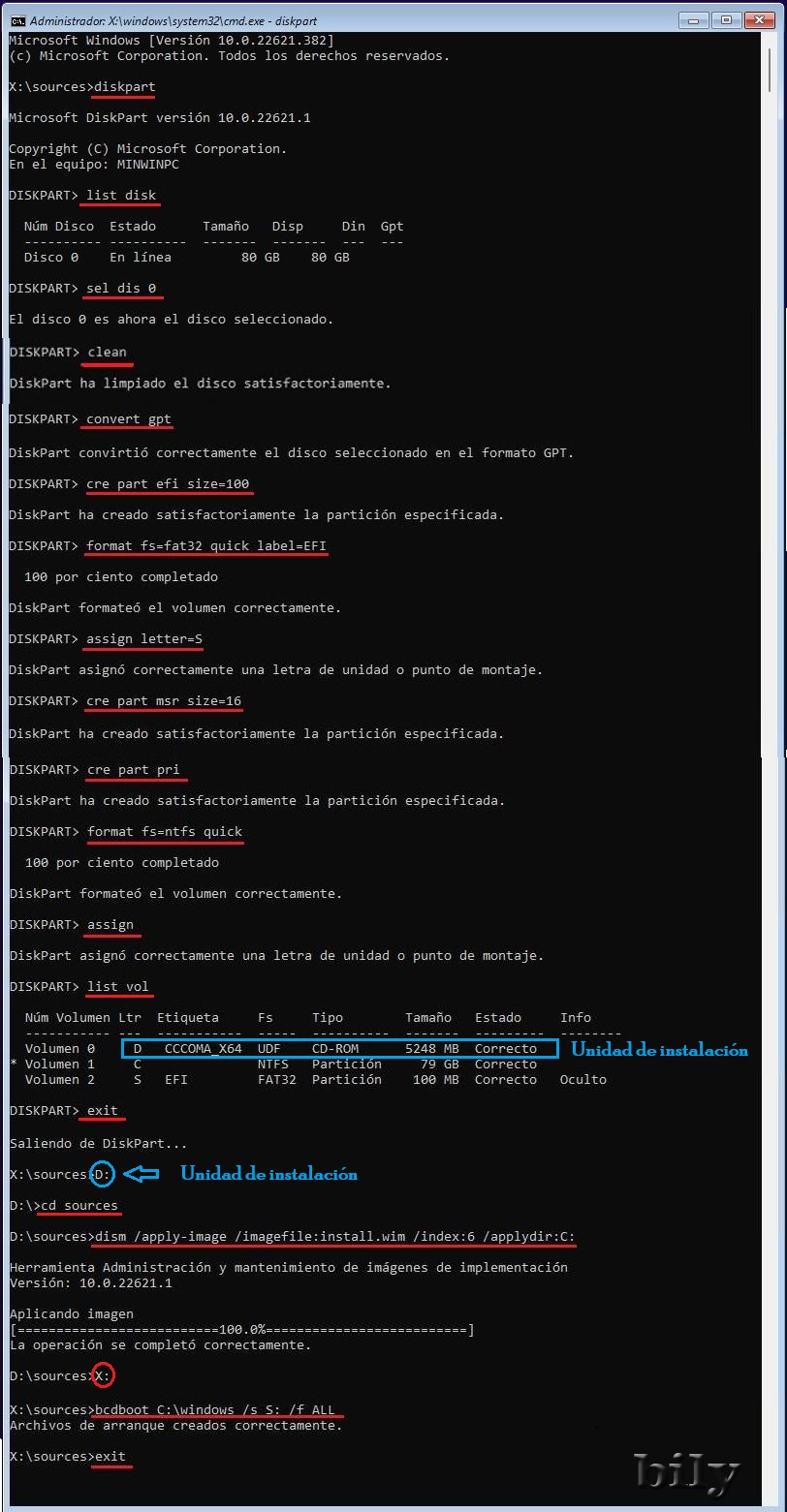Click the 'sel dis 0' command
The height and width of the screenshot is (1512, 787).
[x=121, y=289]
